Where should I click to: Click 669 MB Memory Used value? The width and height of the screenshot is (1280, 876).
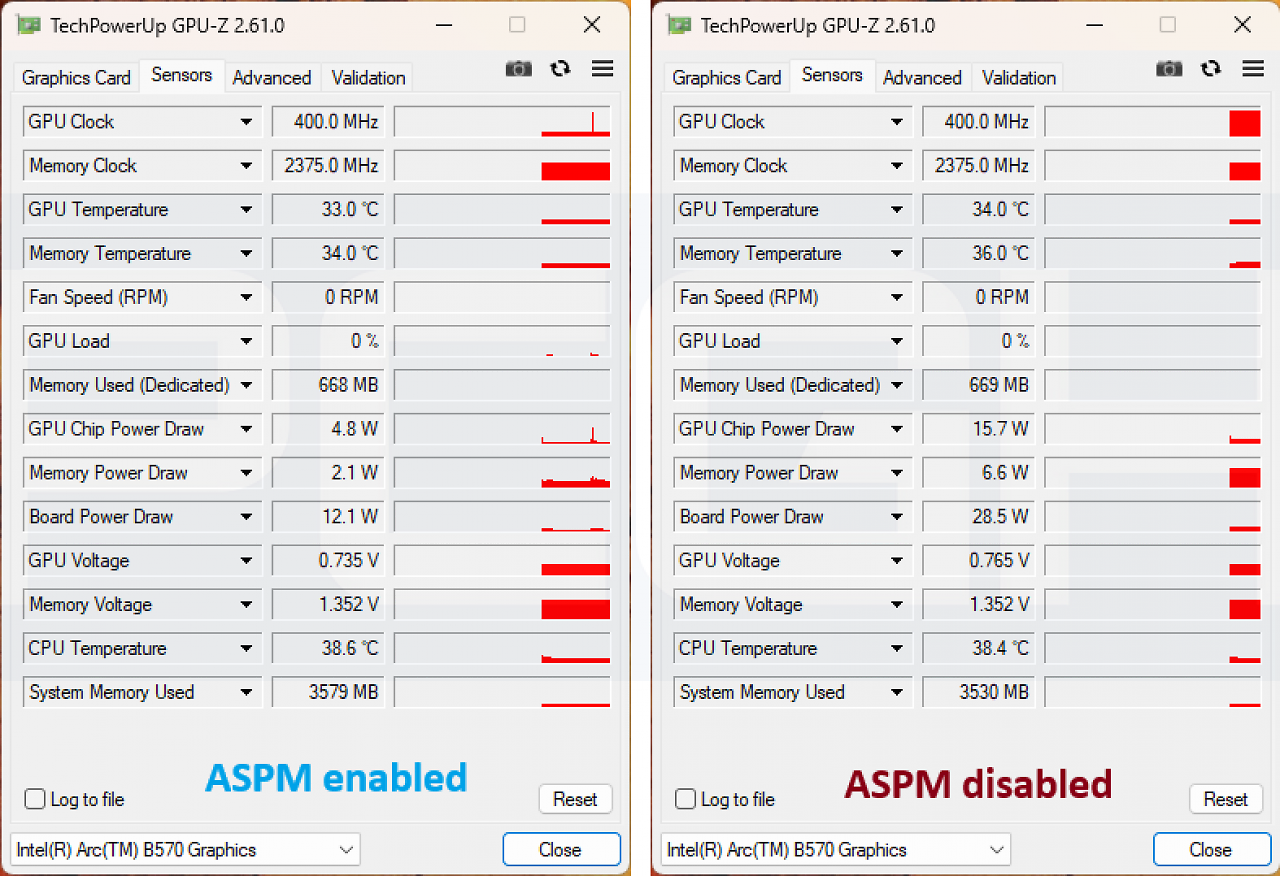(979, 385)
